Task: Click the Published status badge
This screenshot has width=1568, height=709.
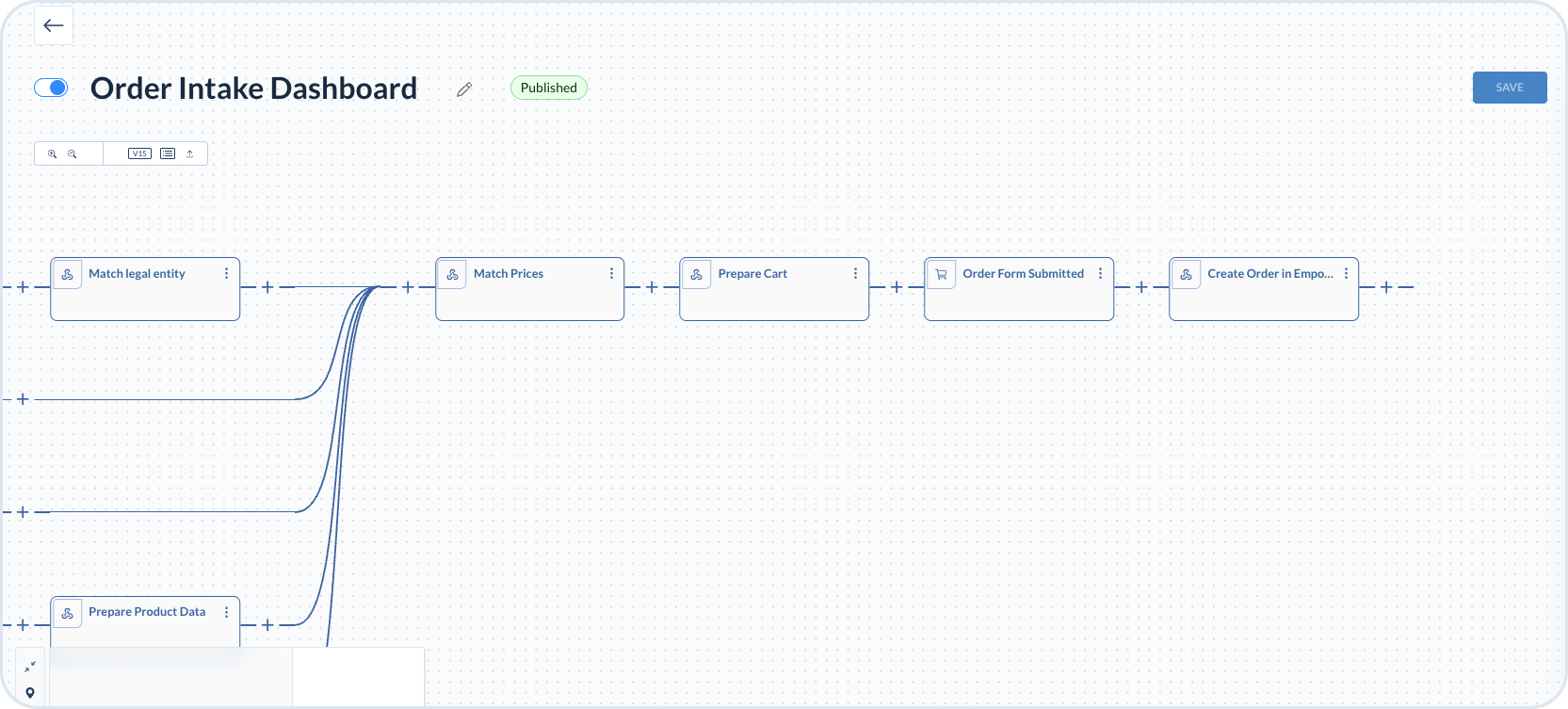Action: [548, 88]
